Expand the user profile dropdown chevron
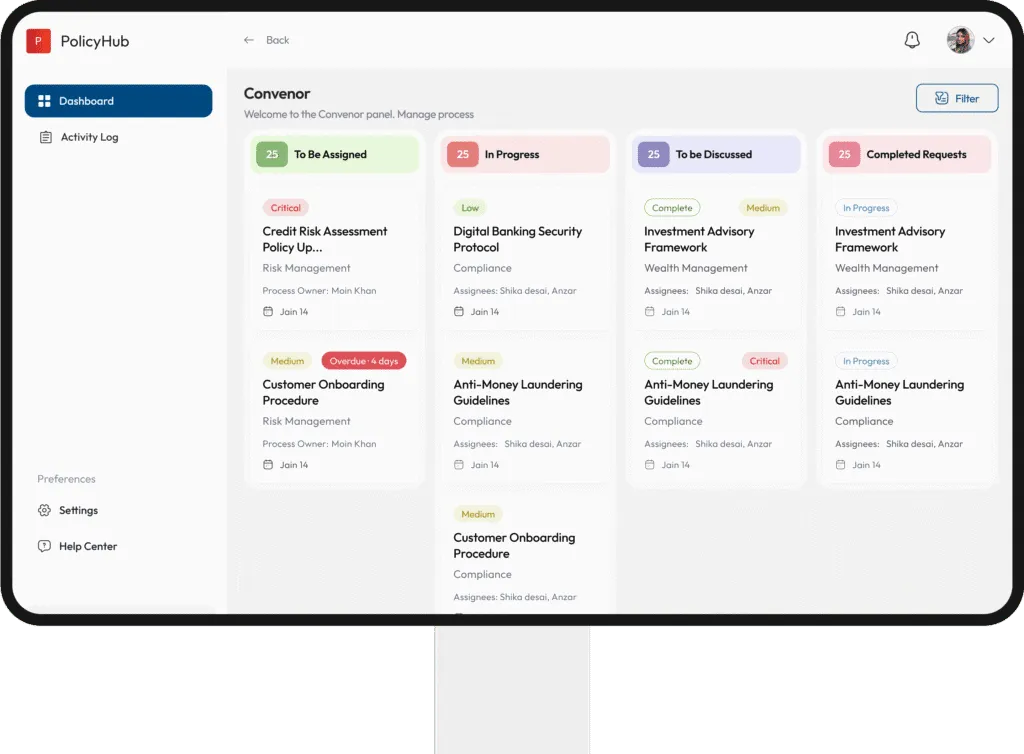 click(989, 41)
